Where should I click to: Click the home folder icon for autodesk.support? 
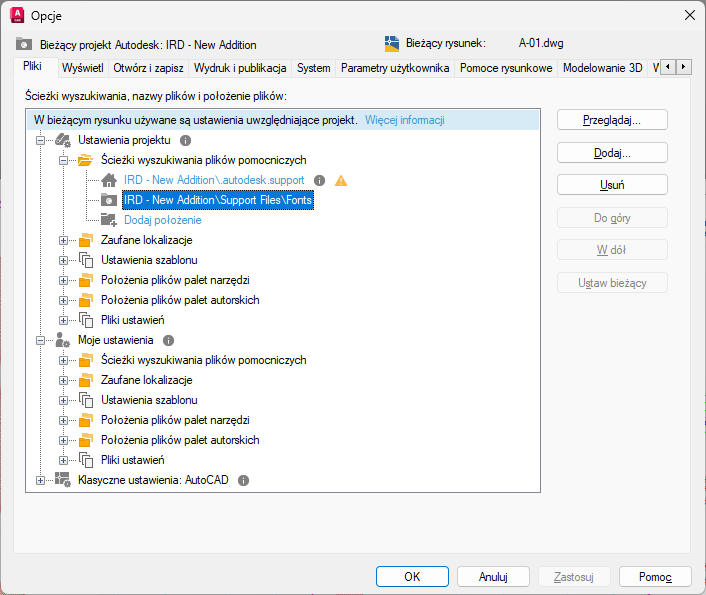click(x=109, y=180)
